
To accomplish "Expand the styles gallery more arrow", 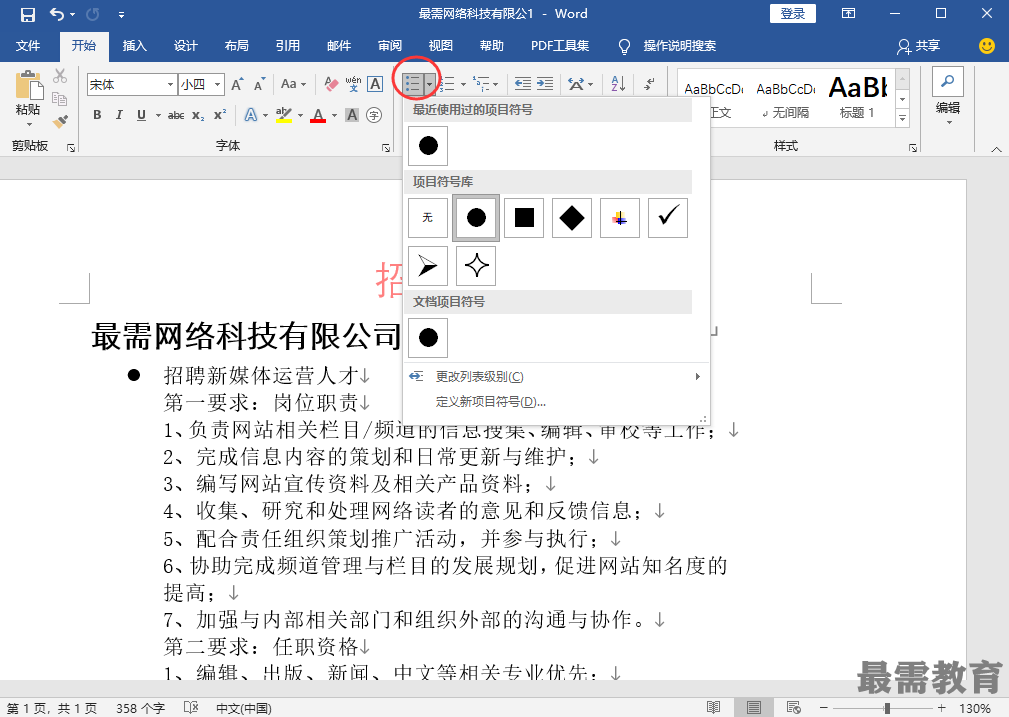I will [x=903, y=118].
